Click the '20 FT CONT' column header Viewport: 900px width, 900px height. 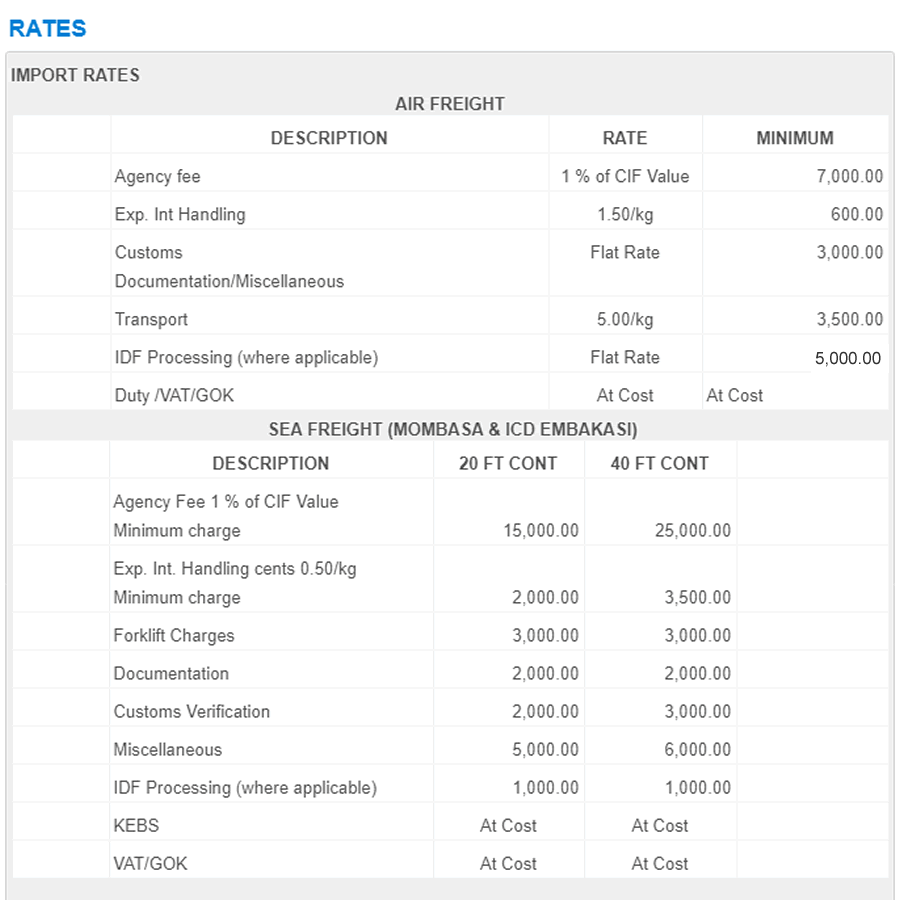point(508,464)
